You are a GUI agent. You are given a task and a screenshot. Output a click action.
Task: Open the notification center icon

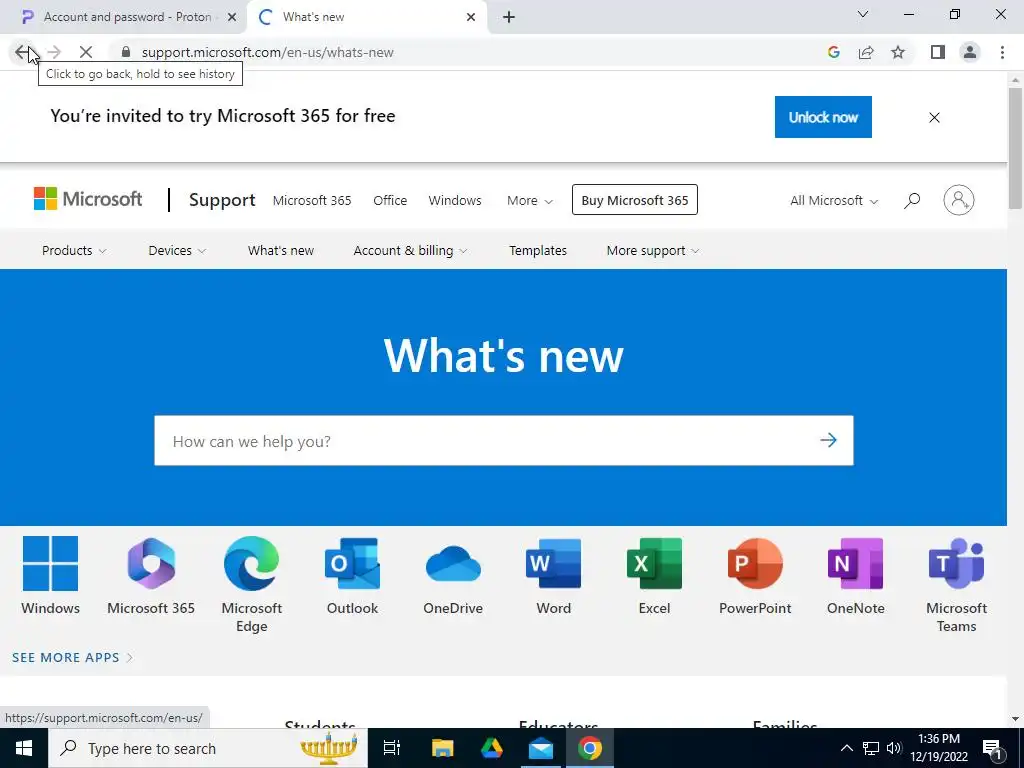pyautogui.click(x=993, y=748)
